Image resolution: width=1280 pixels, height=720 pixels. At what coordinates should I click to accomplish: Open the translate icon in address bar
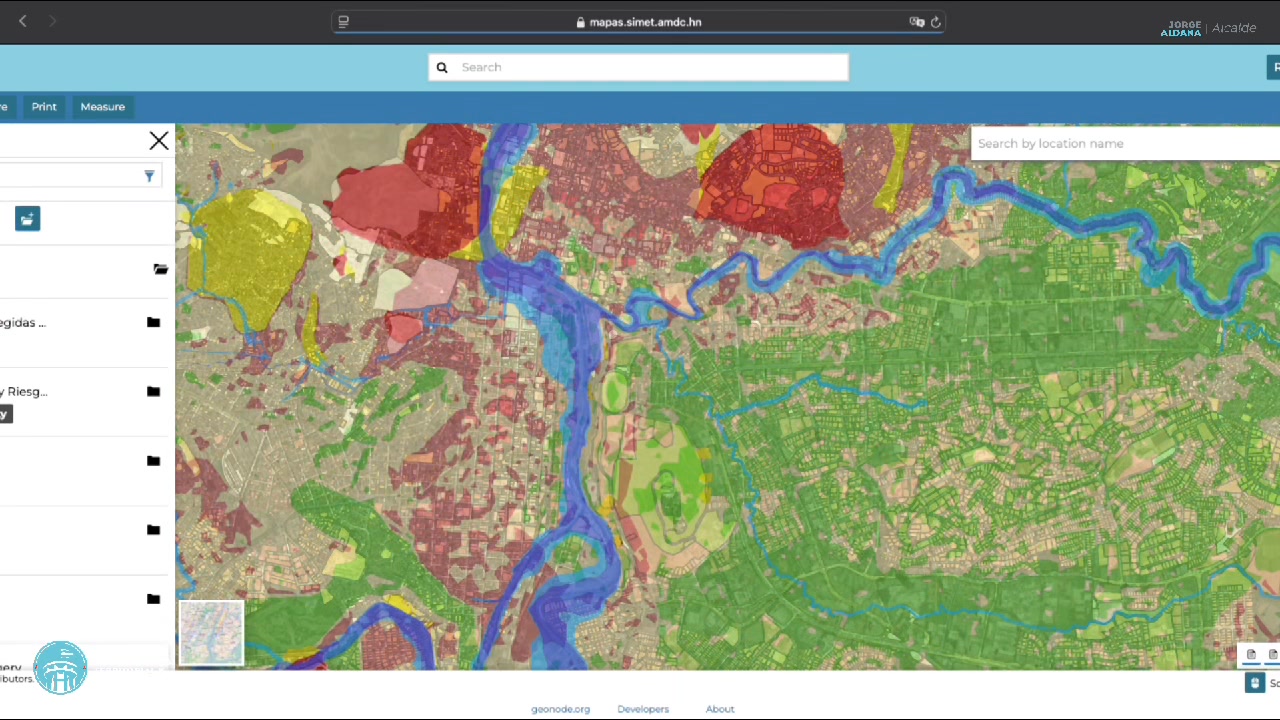pyautogui.click(x=916, y=22)
